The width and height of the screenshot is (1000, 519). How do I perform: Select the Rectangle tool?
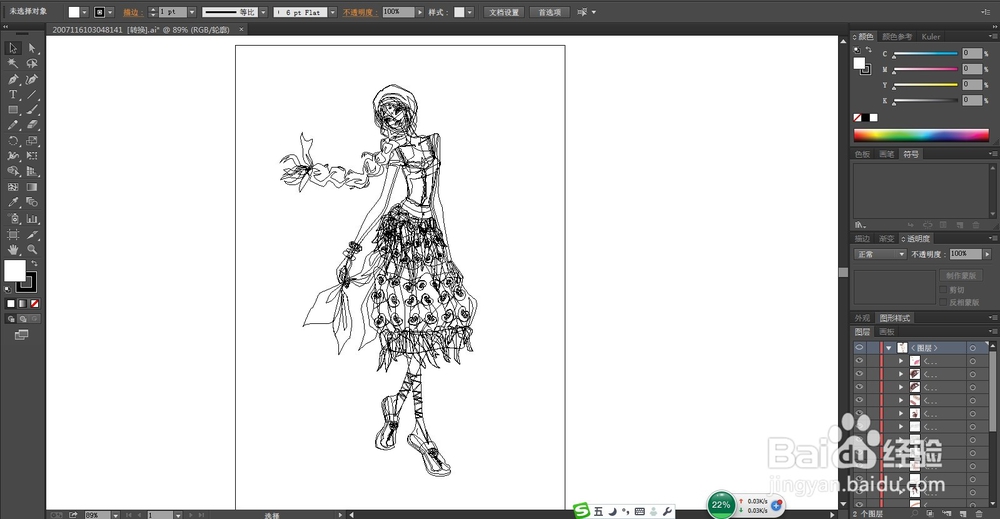[13, 110]
